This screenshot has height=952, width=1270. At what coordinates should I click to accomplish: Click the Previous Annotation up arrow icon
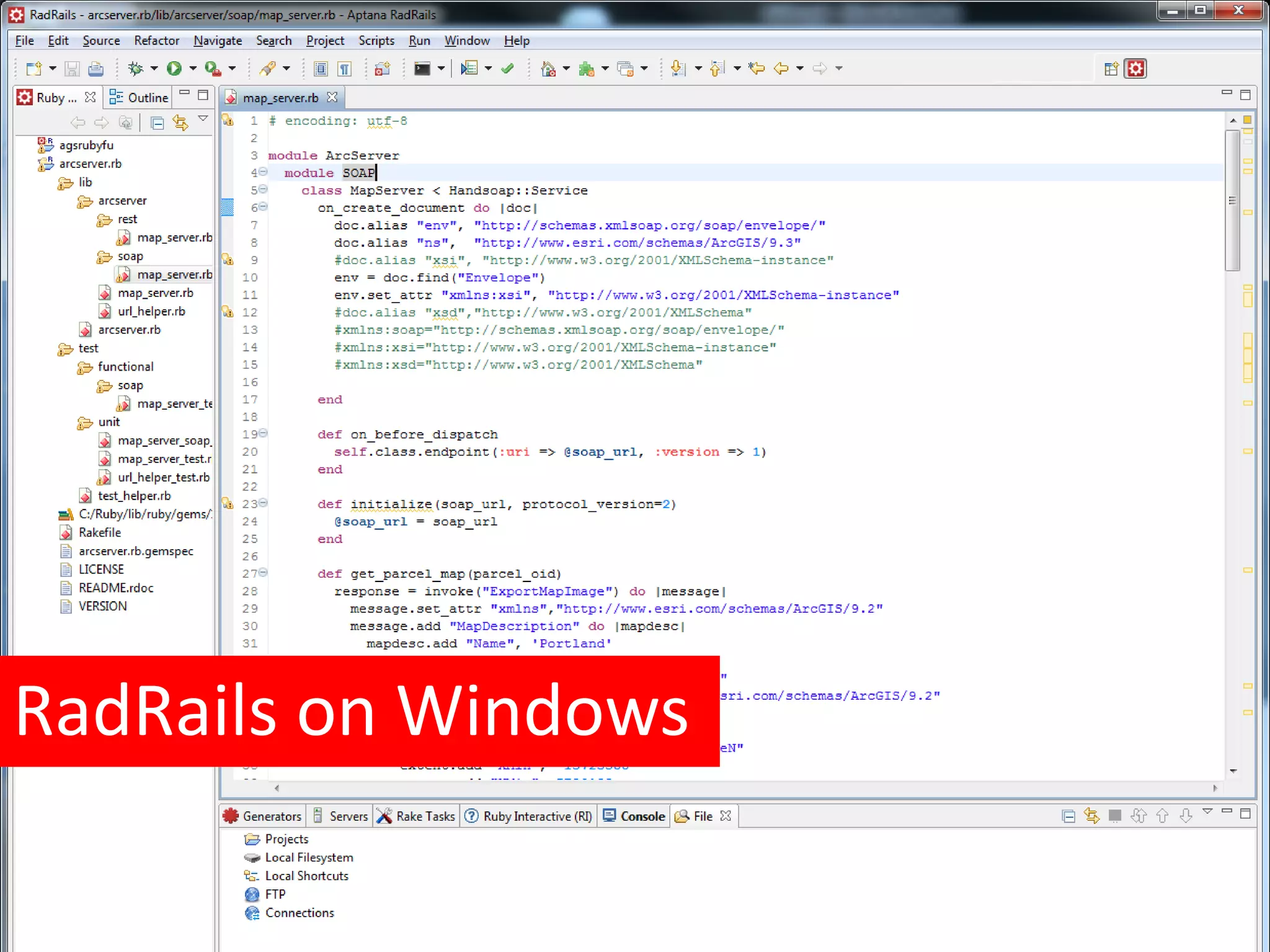[717, 68]
